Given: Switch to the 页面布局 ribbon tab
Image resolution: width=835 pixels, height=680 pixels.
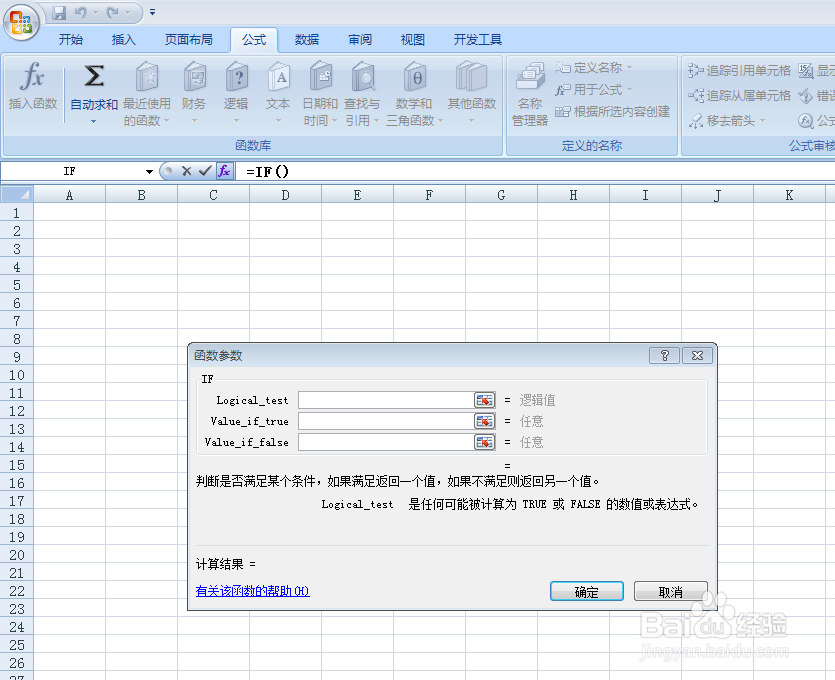Looking at the screenshot, I should click(189, 39).
